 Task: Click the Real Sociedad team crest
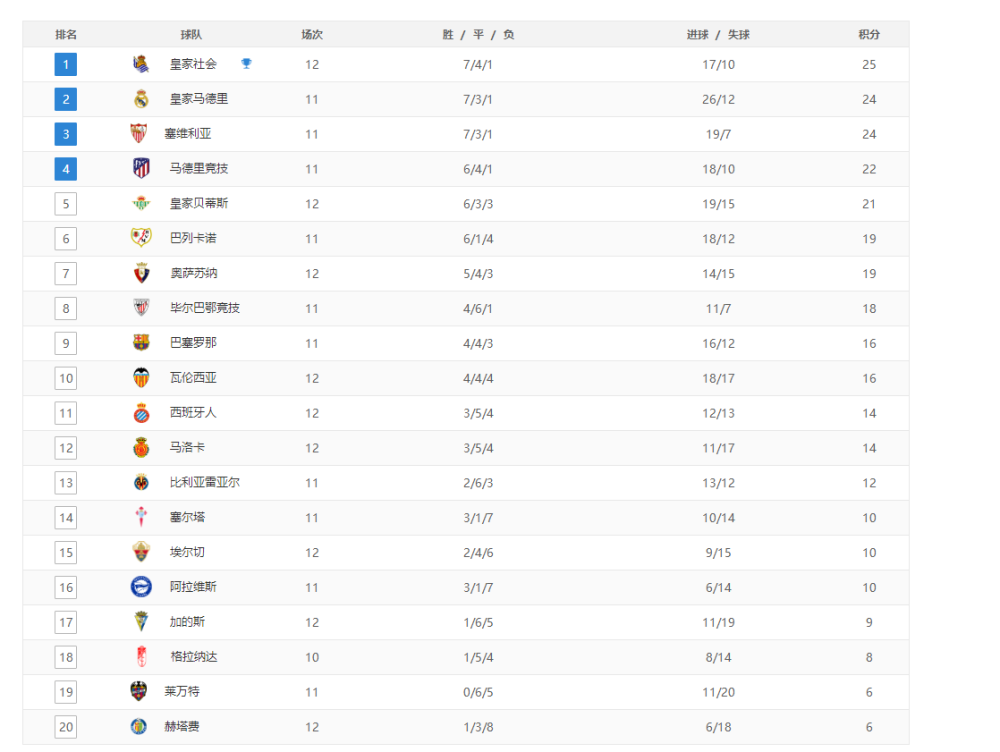[x=141, y=64]
